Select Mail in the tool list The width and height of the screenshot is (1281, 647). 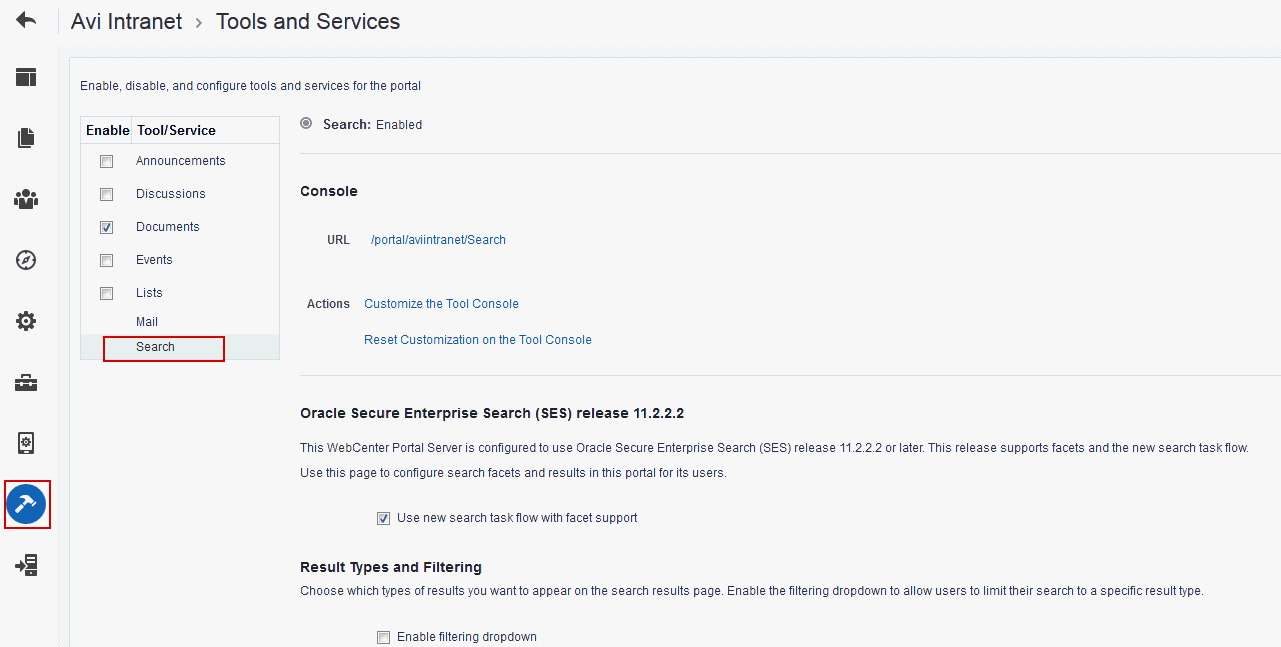147,322
